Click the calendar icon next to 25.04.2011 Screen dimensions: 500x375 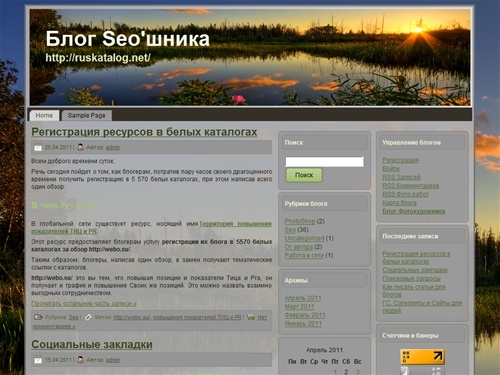pos(38,147)
